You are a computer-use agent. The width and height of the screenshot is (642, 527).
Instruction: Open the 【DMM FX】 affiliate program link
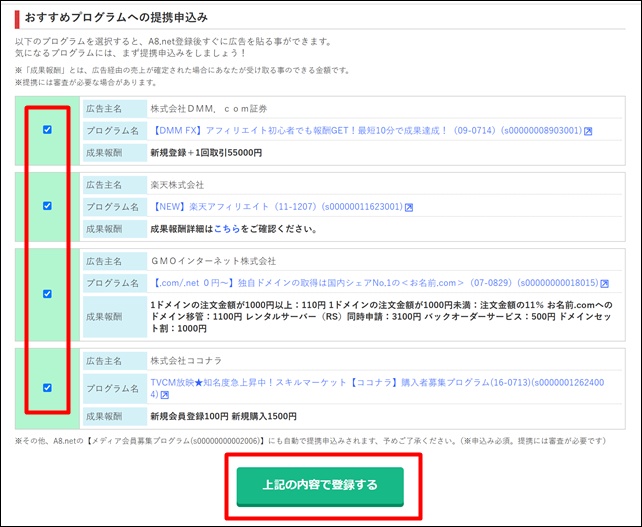365,131
